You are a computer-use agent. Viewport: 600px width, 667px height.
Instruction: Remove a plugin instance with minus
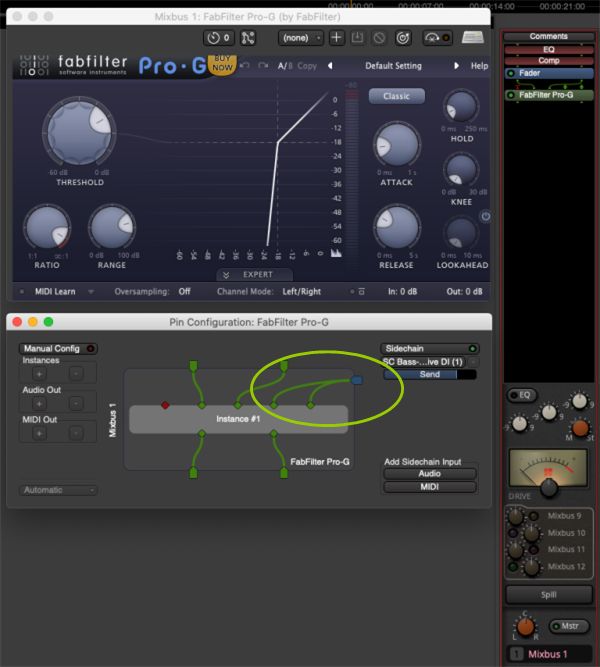pyautogui.click(x=76, y=374)
